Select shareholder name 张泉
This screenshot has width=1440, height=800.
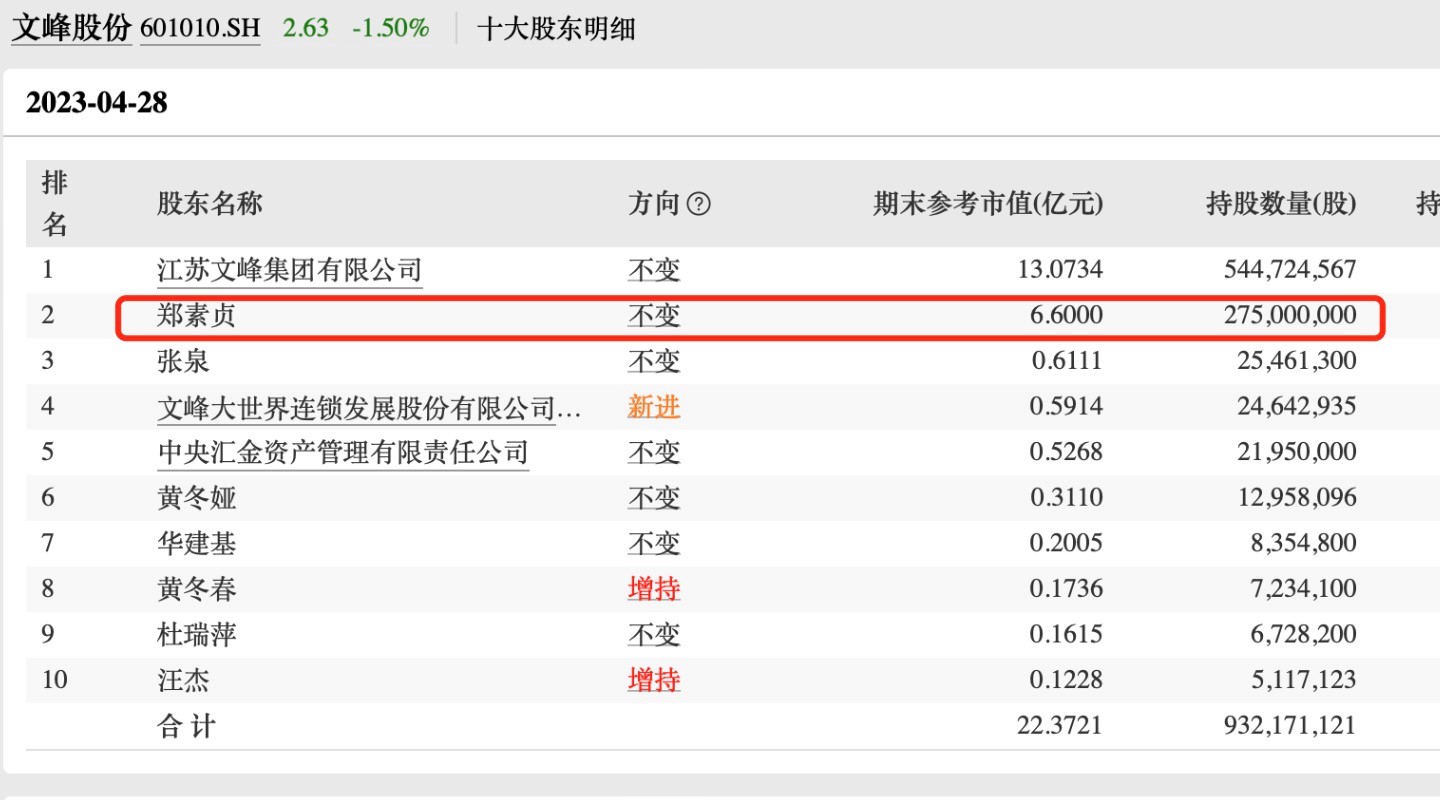coord(183,361)
